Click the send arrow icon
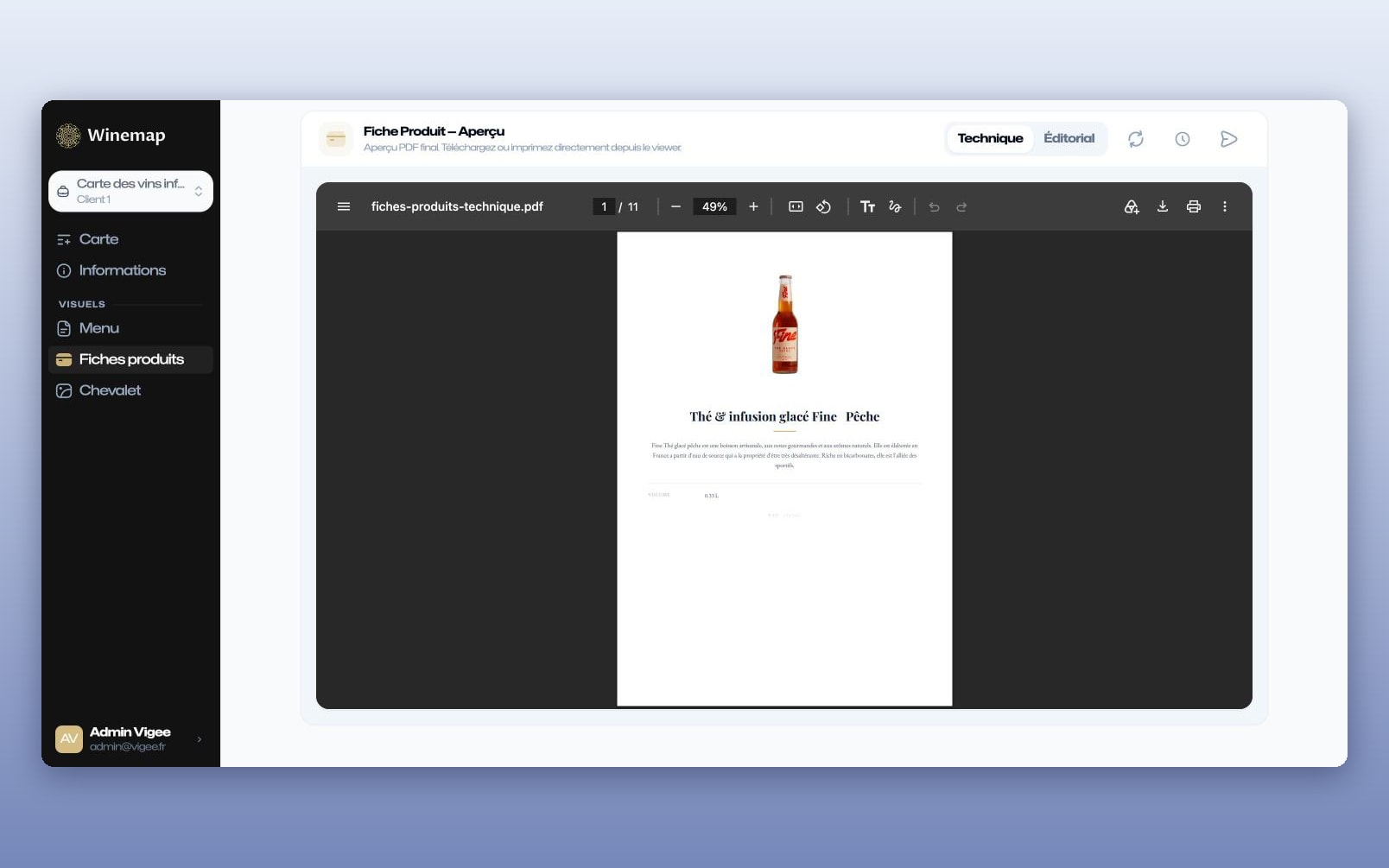The width and height of the screenshot is (1389, 868). coord(1228,139)
